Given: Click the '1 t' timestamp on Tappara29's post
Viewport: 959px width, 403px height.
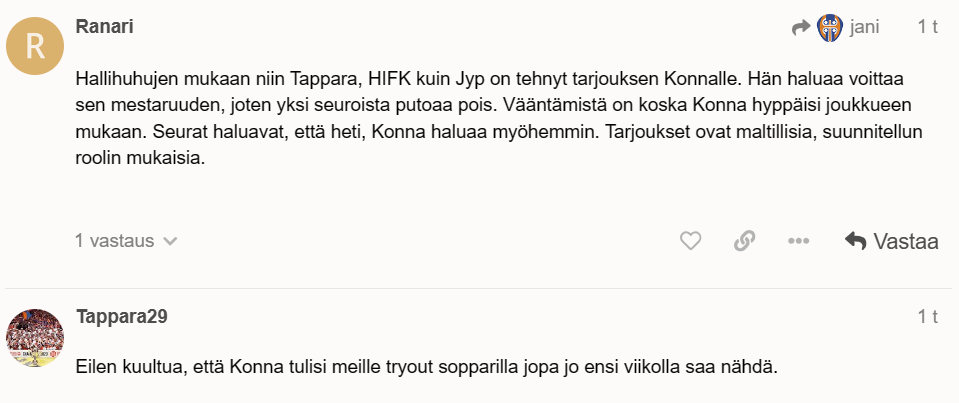Looking at the screenshot, I should [927, 318].
